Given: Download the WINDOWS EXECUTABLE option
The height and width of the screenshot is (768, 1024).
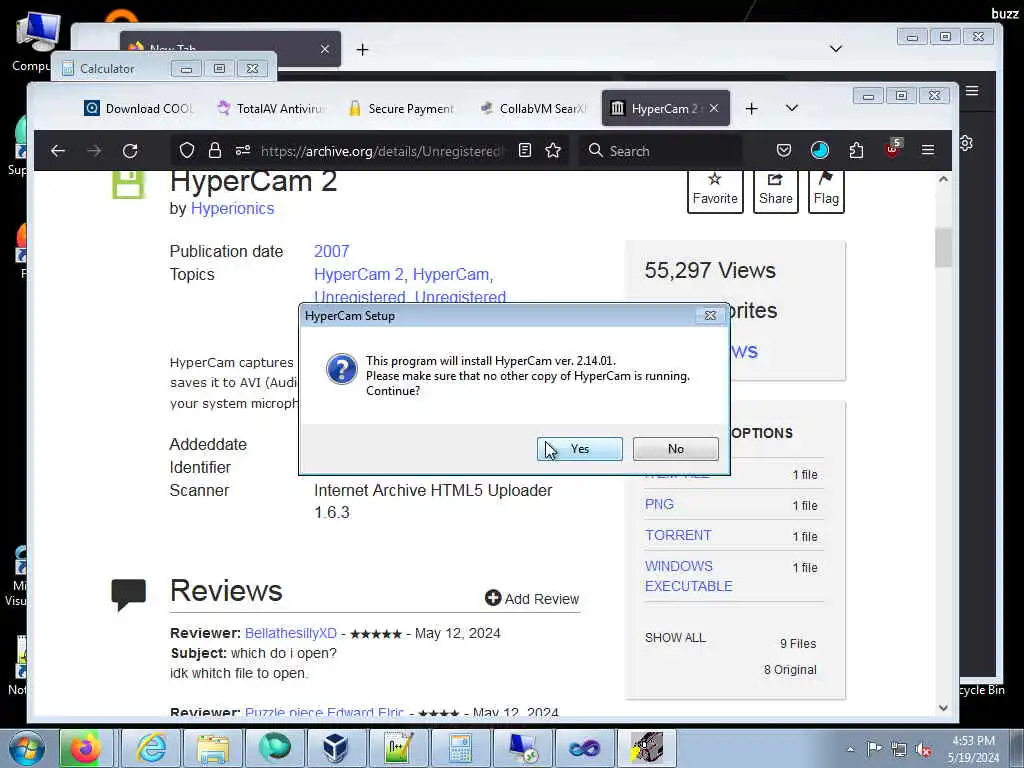Looking at the screenshot, I should [x=688, y=576].
